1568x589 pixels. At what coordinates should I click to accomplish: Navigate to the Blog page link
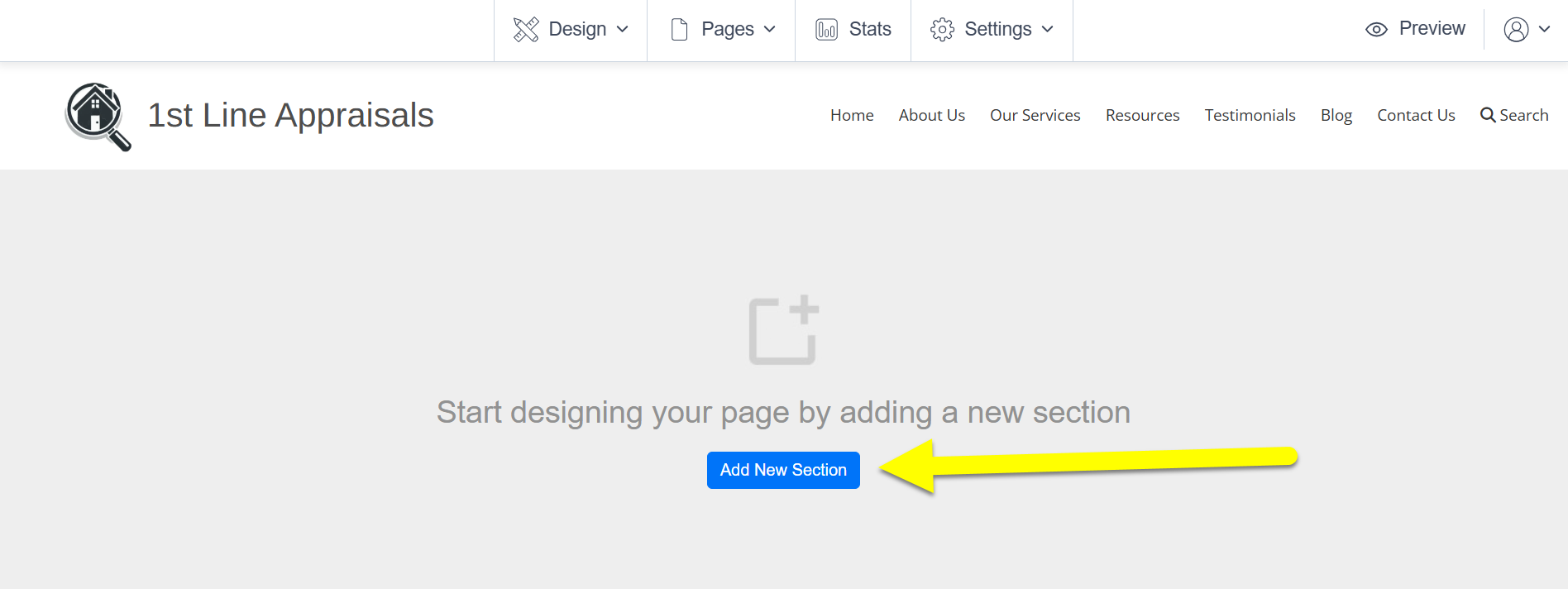[x=1336, y=115]
